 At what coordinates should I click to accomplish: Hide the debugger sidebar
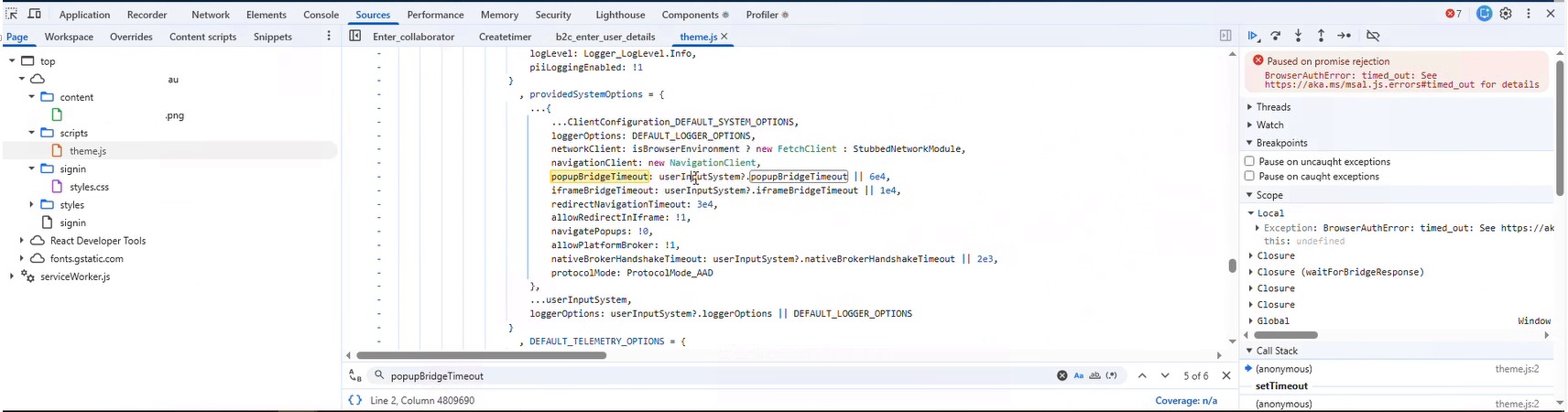point(1225,36)
